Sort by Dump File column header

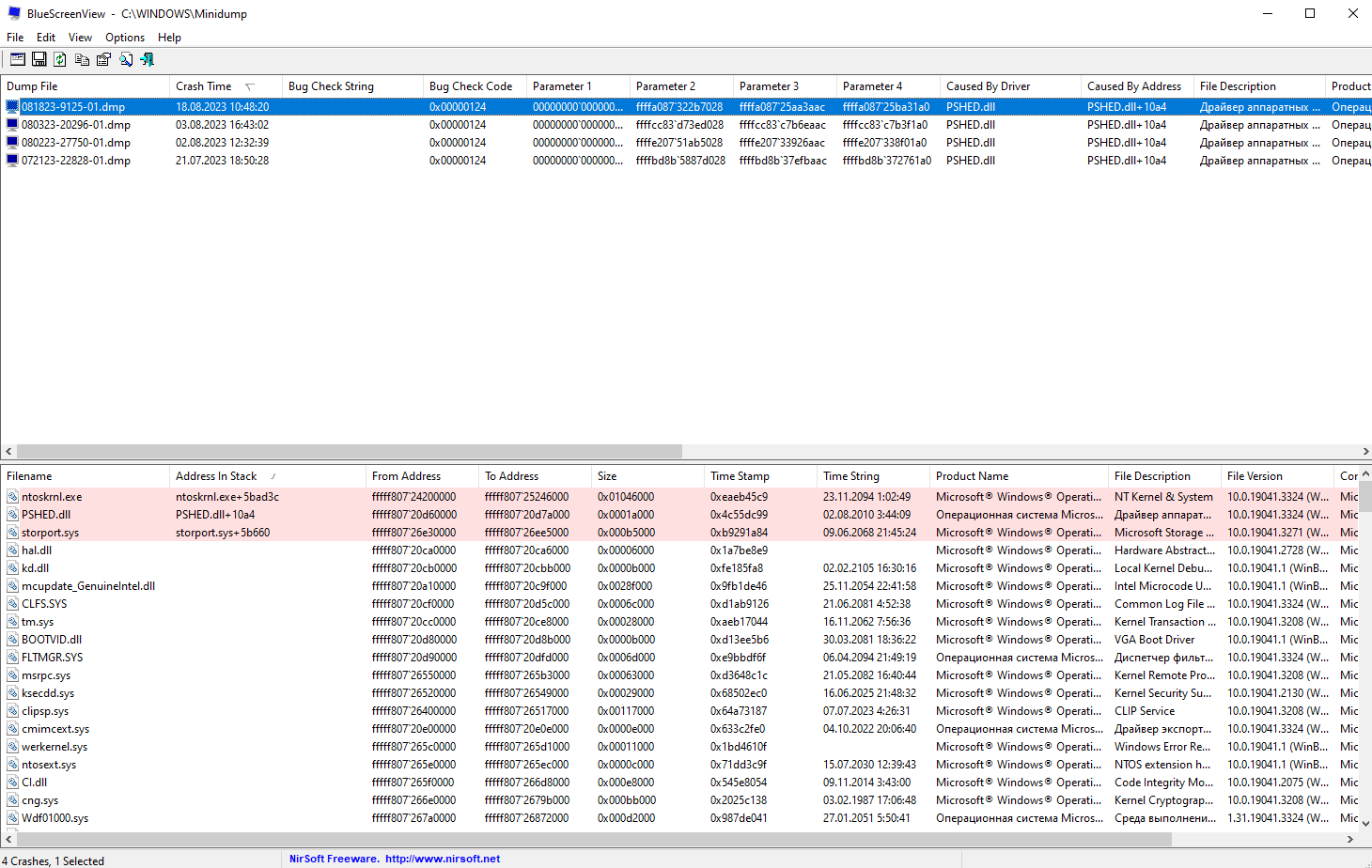point(85,86)
